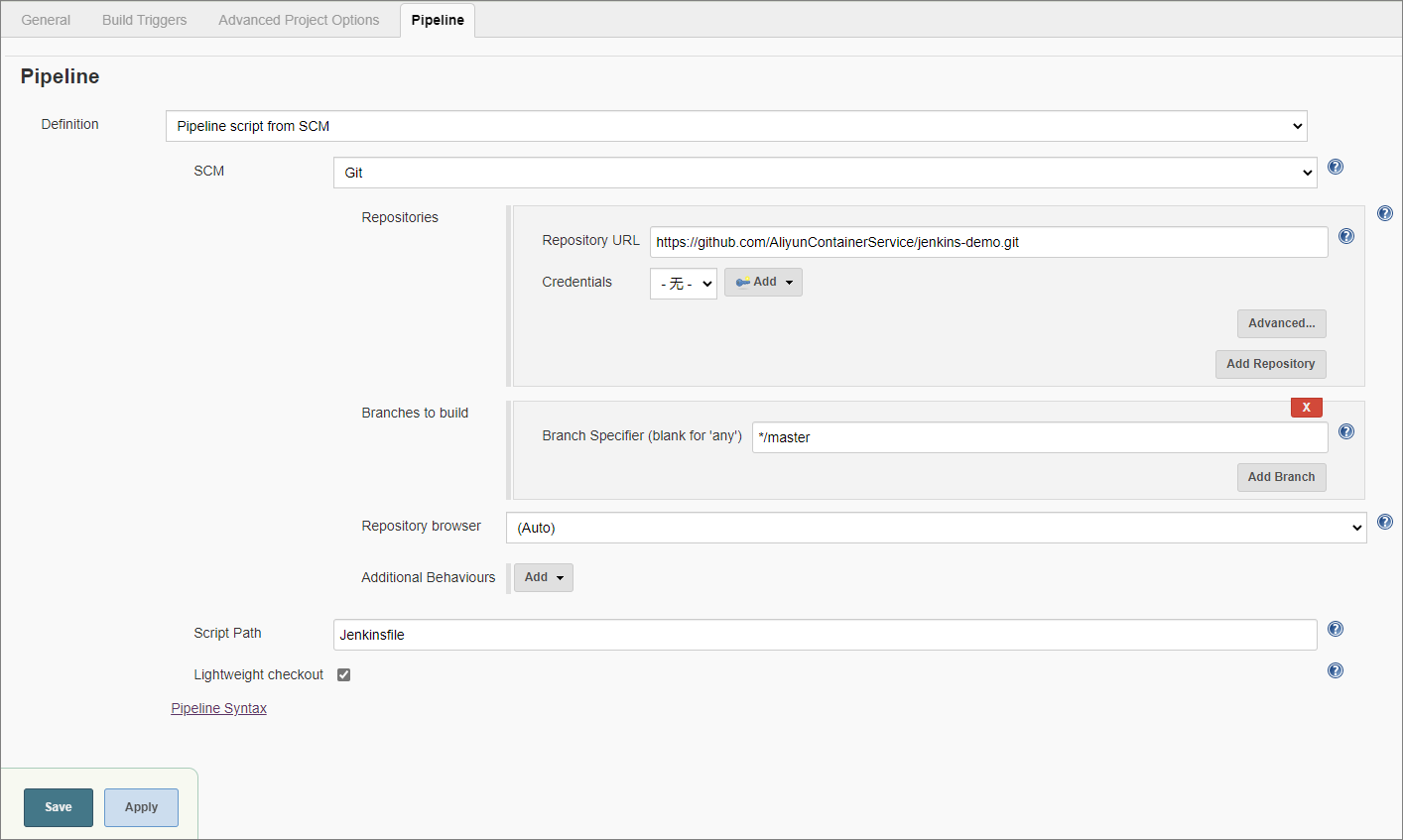The image size is (1403, 840).
Task: Select the Pipeline tab
Action: pyautogui.click(x=438, y=20)
